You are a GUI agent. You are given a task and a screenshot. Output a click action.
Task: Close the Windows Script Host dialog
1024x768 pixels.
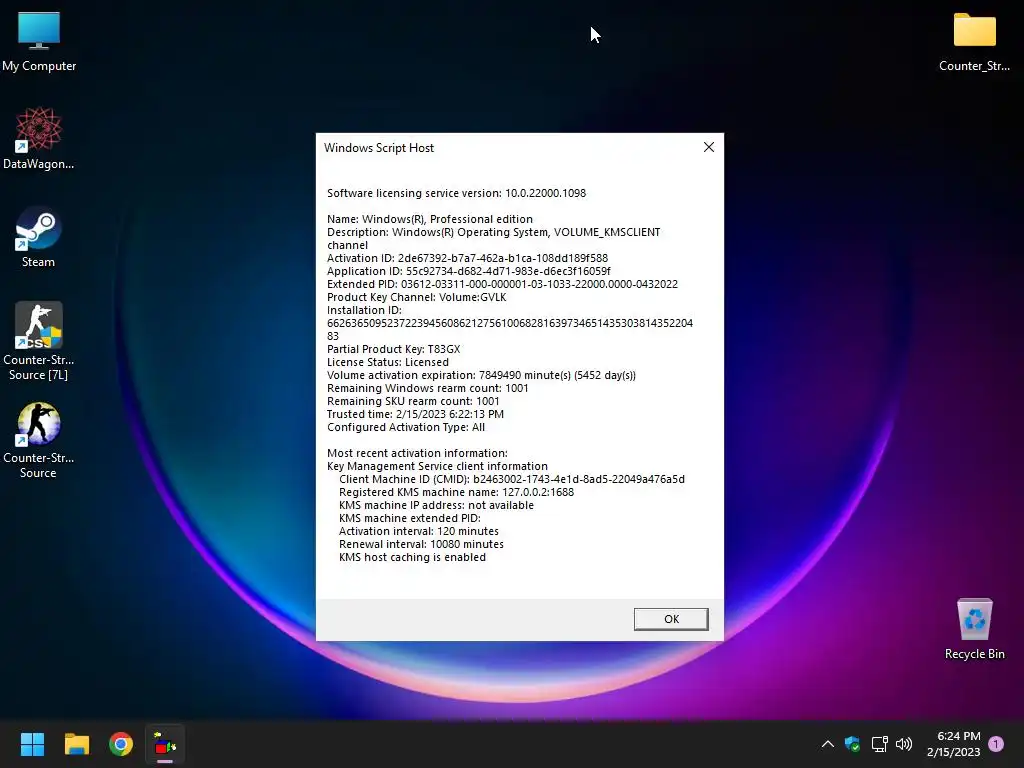pyautogui.click(x=709, y=148)
